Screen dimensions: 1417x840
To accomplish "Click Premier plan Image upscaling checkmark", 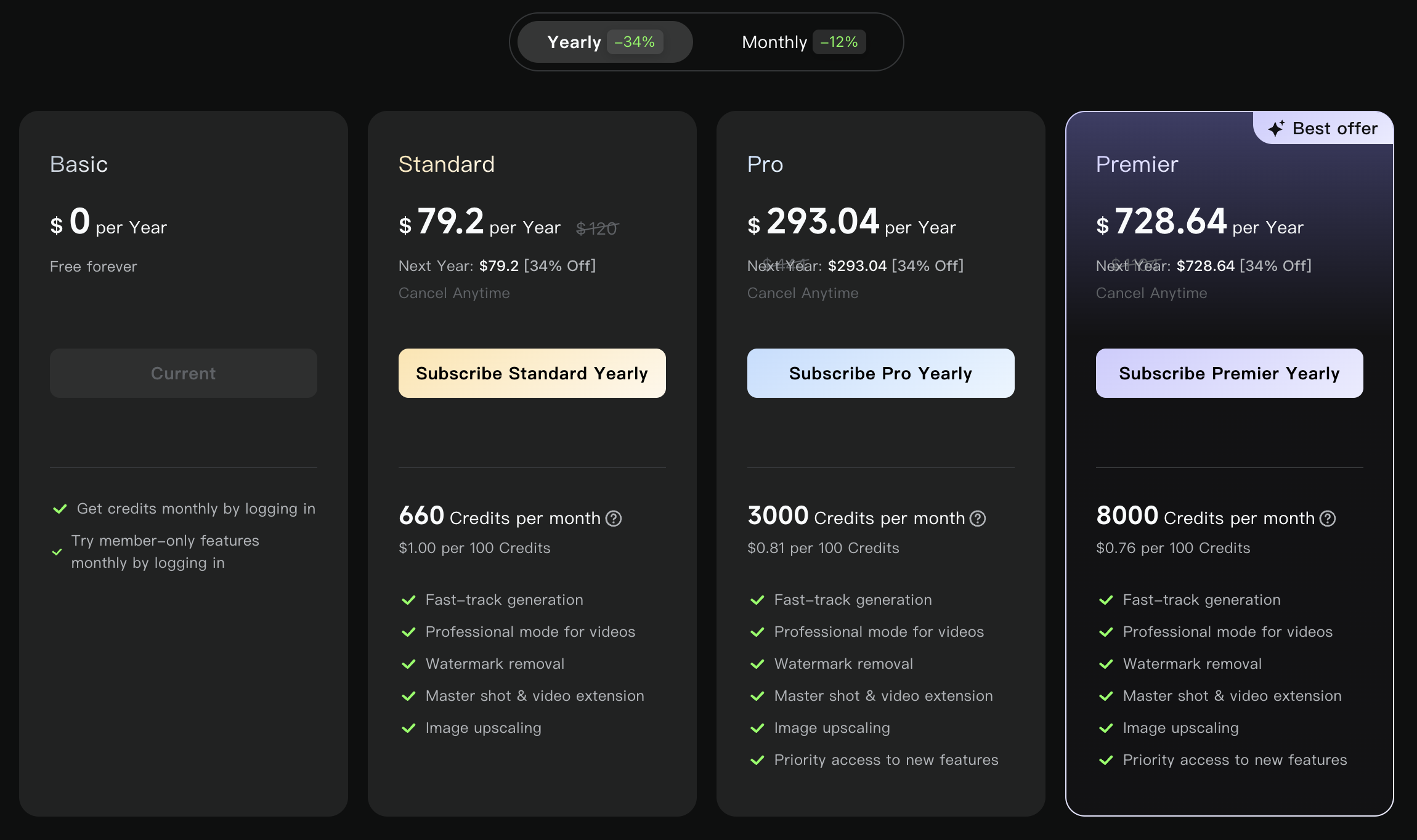I will [x=1106, y=728].
